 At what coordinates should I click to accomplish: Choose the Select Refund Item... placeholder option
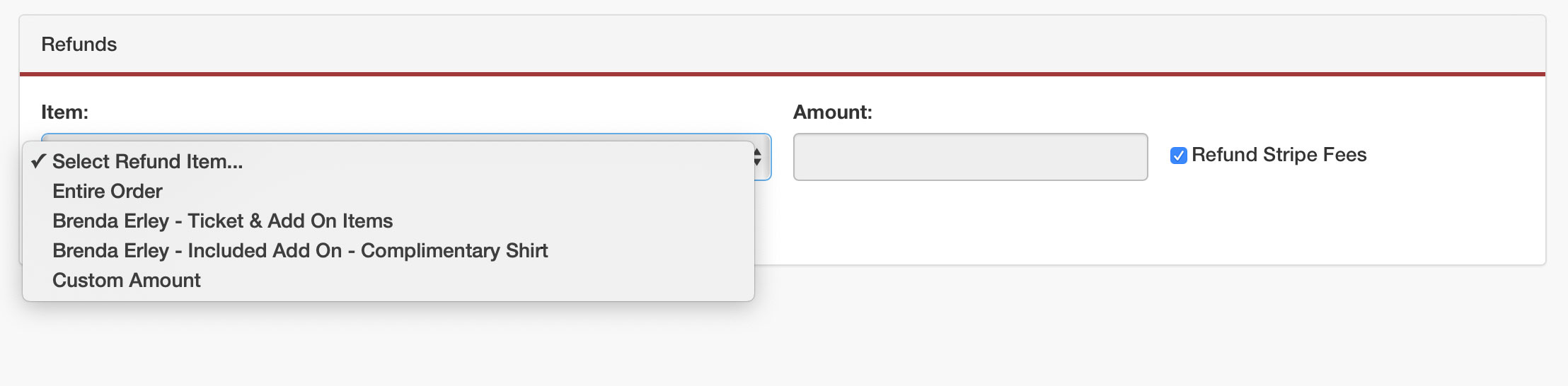[x=147, y=162]
